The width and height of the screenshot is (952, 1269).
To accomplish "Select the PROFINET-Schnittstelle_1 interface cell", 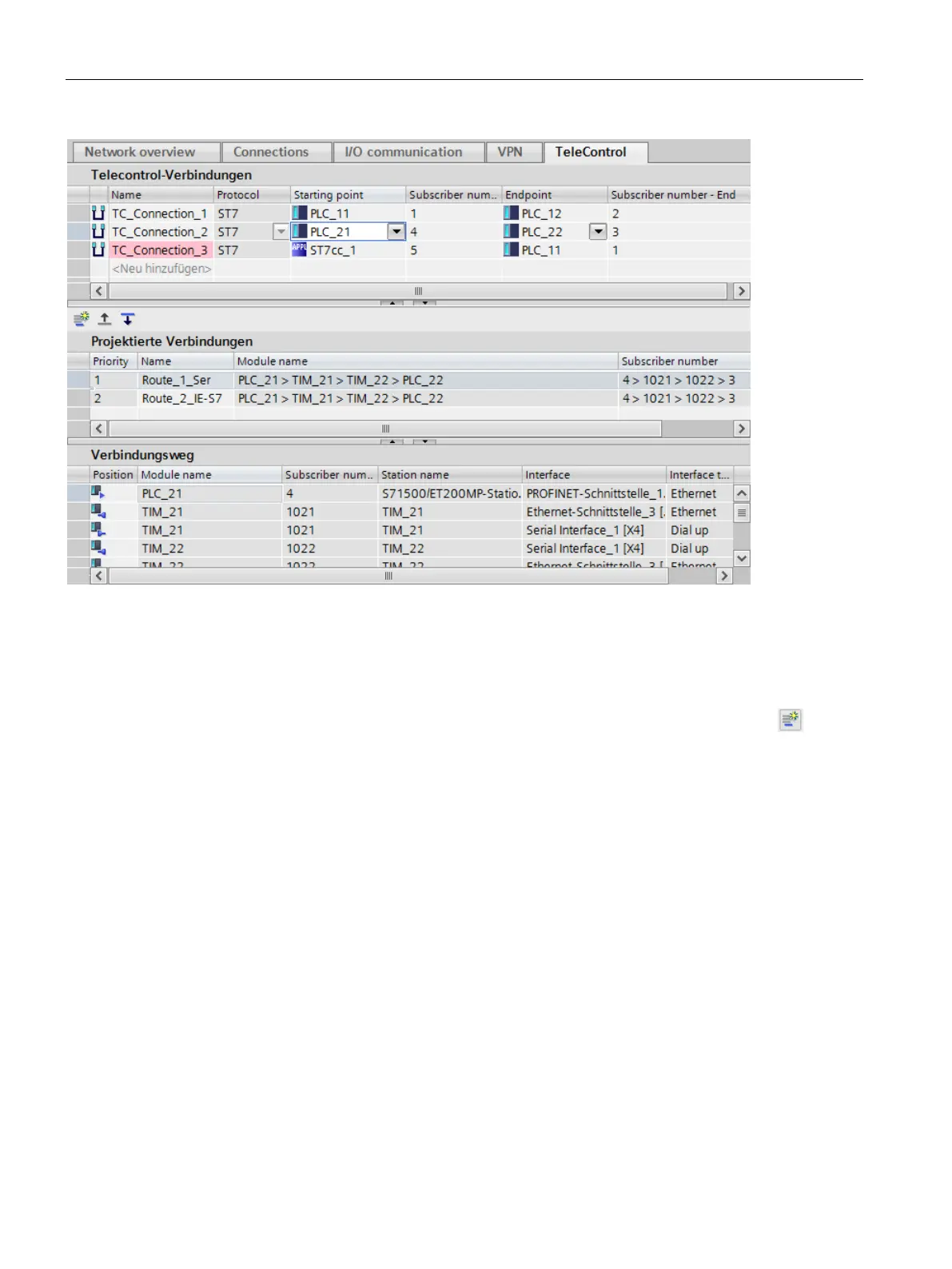I will [x=595, y=493].
